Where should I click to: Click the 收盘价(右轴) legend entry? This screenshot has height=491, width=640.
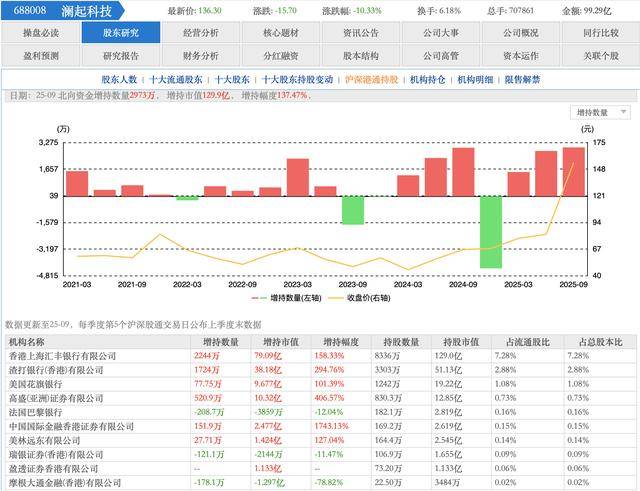coord(360,298)
